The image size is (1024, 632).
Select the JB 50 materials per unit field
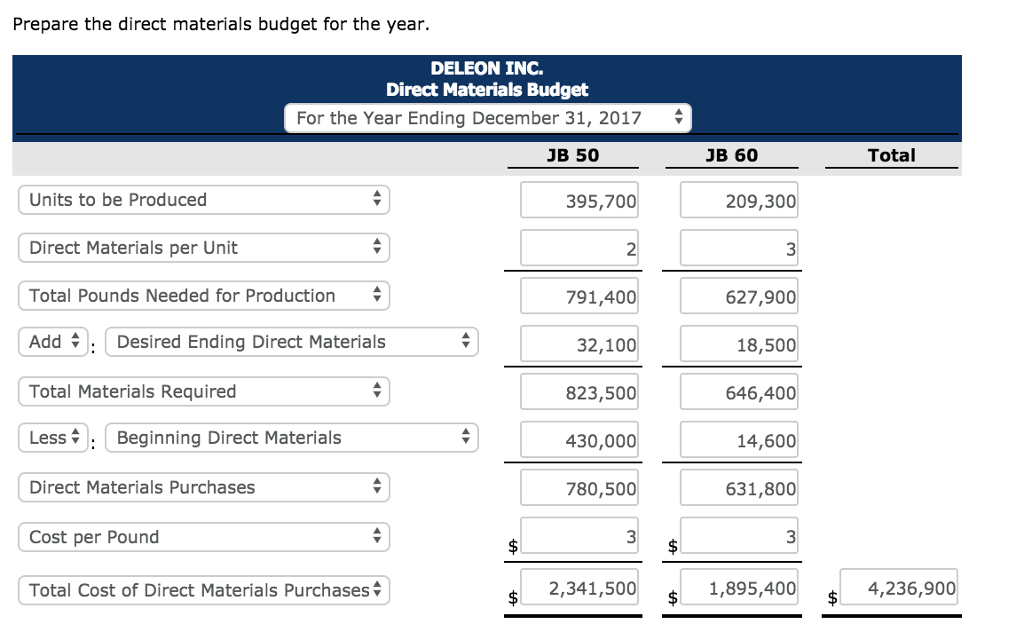(579, 247)
